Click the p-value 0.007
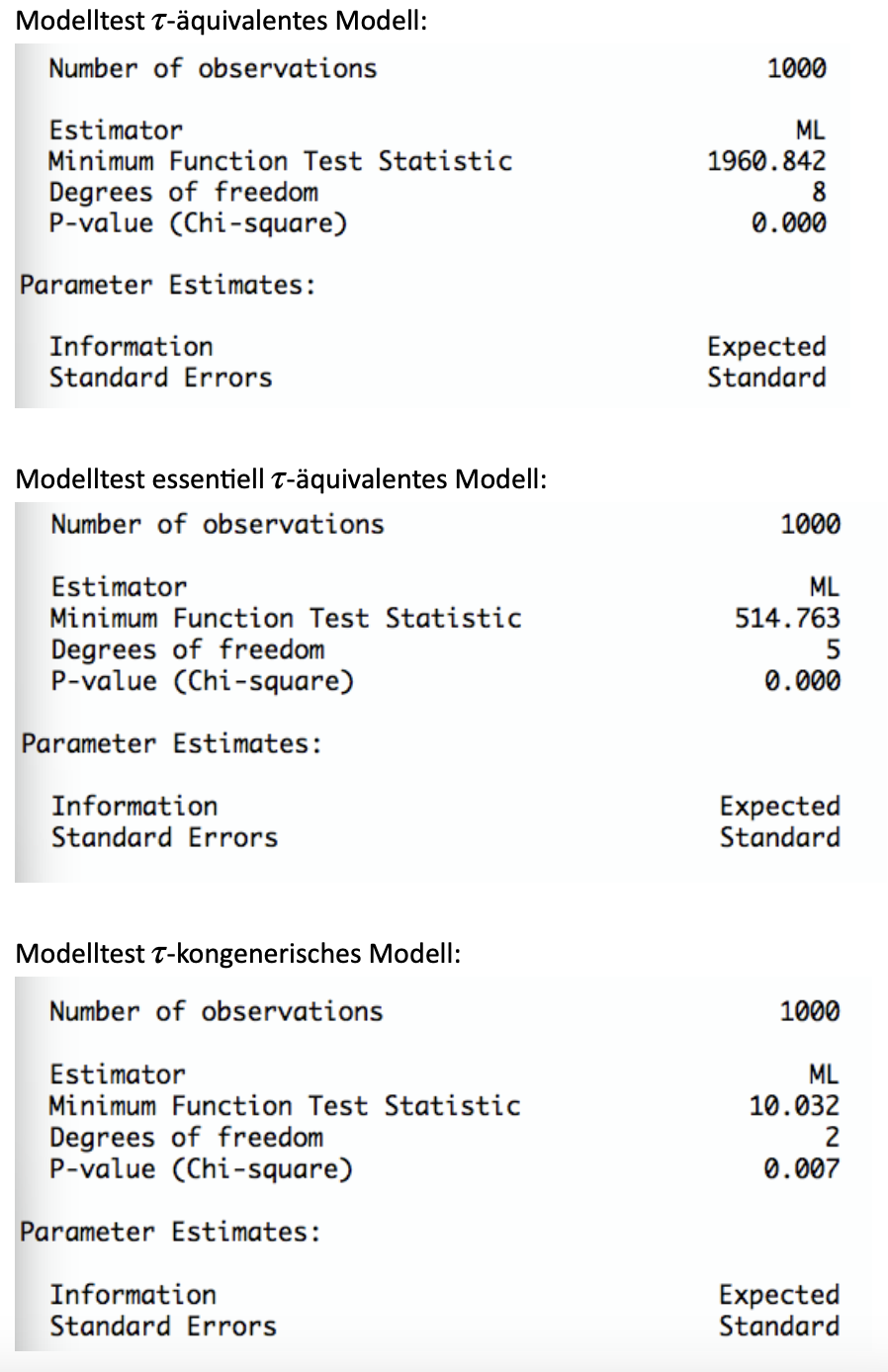The width and height of the screenshot is (888, 1372). tap(801, 1168)
